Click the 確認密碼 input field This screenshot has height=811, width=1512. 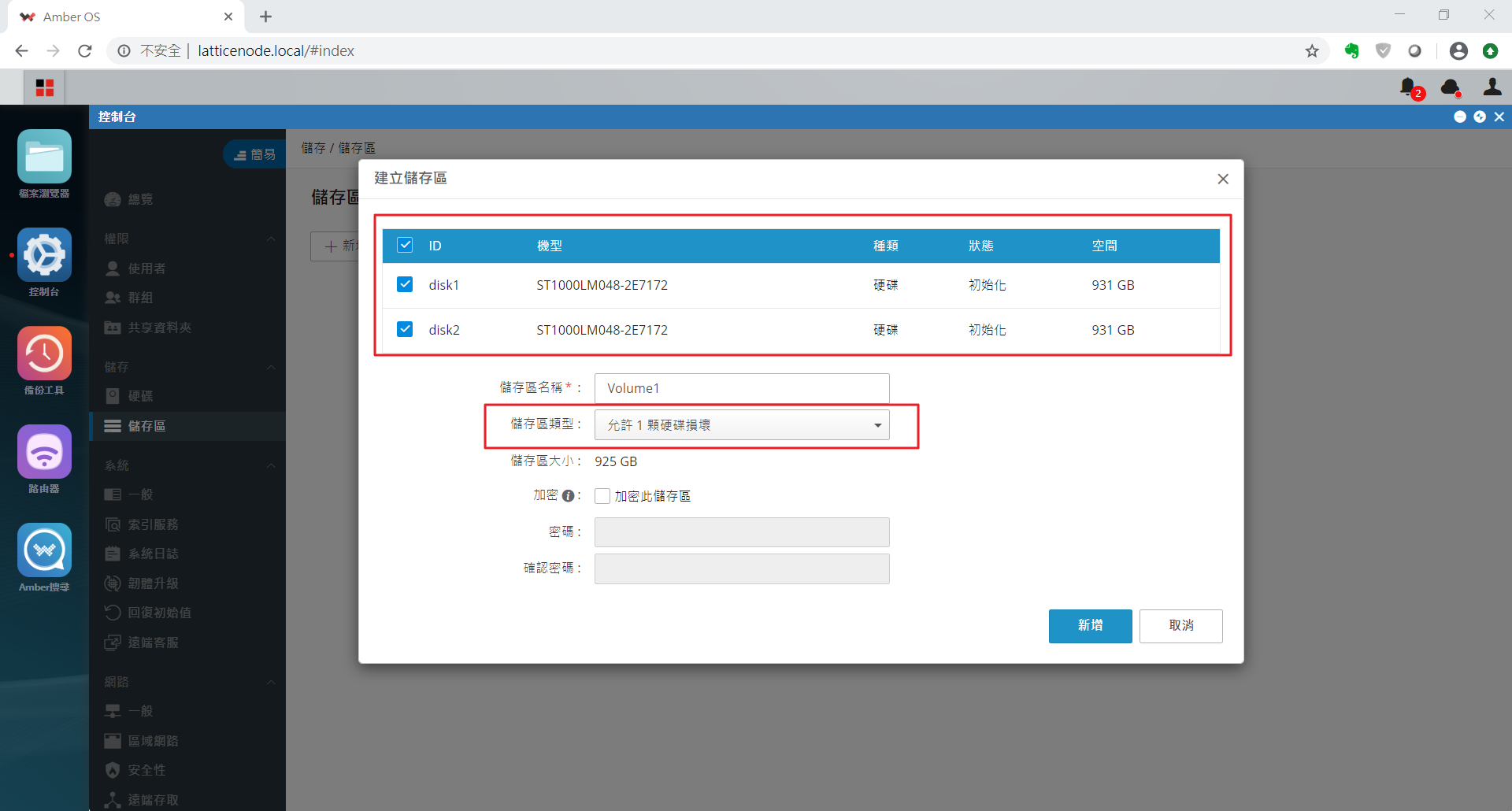click(742, 568)
